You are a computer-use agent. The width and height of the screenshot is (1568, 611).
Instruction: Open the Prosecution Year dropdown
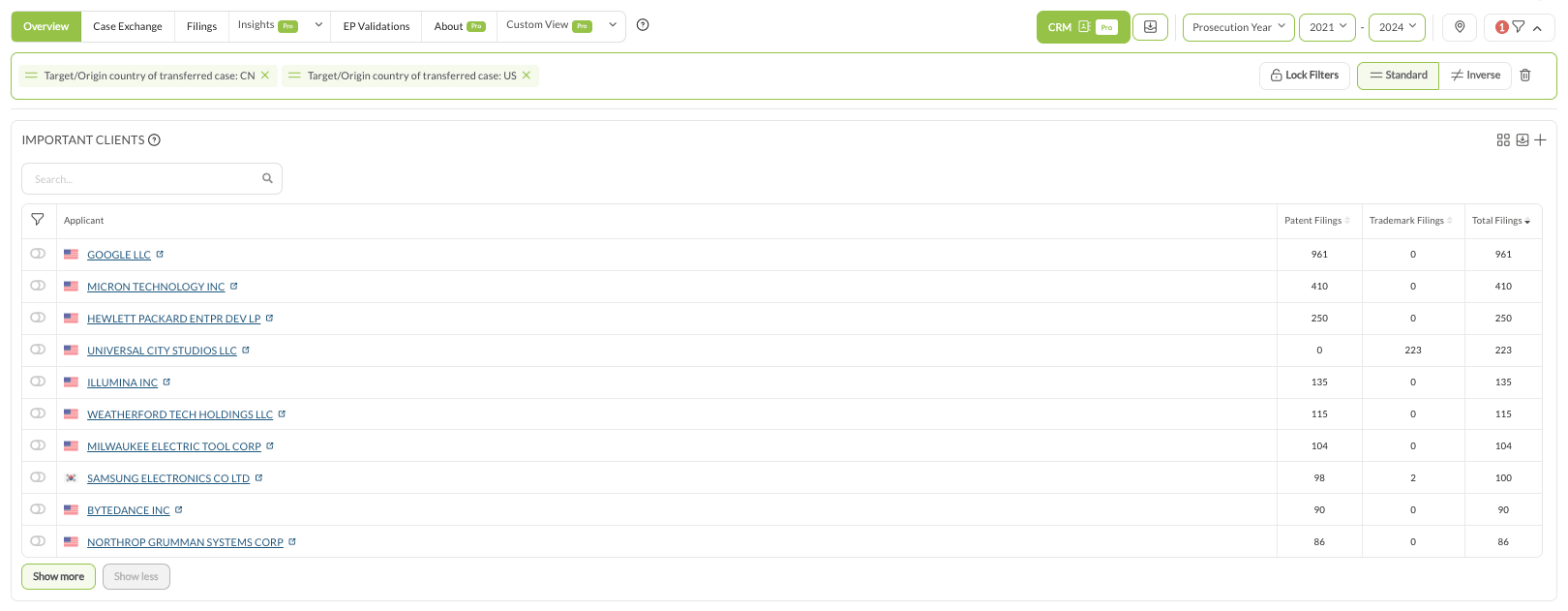click(x=1239, y=27)
